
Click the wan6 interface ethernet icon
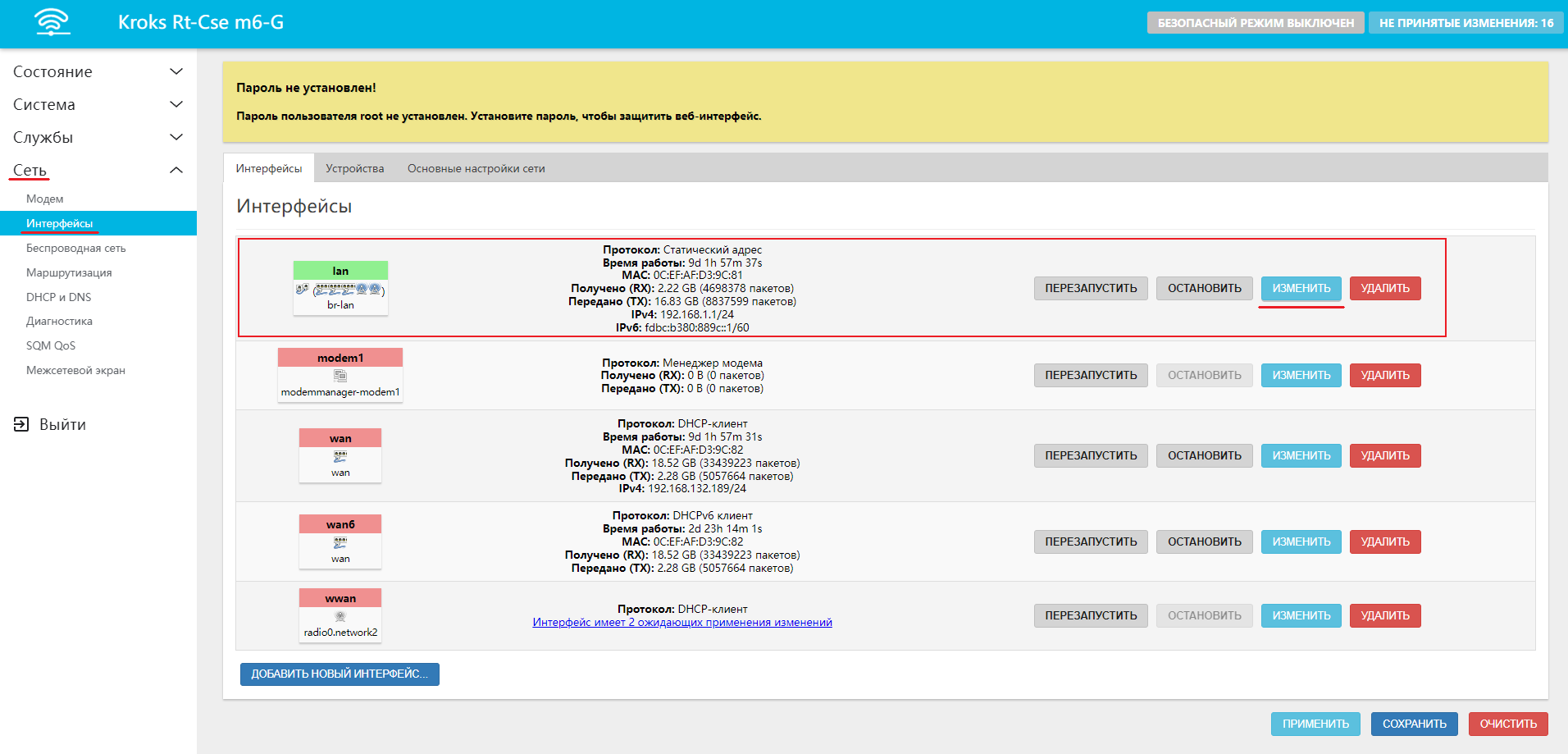pos(340,543)
